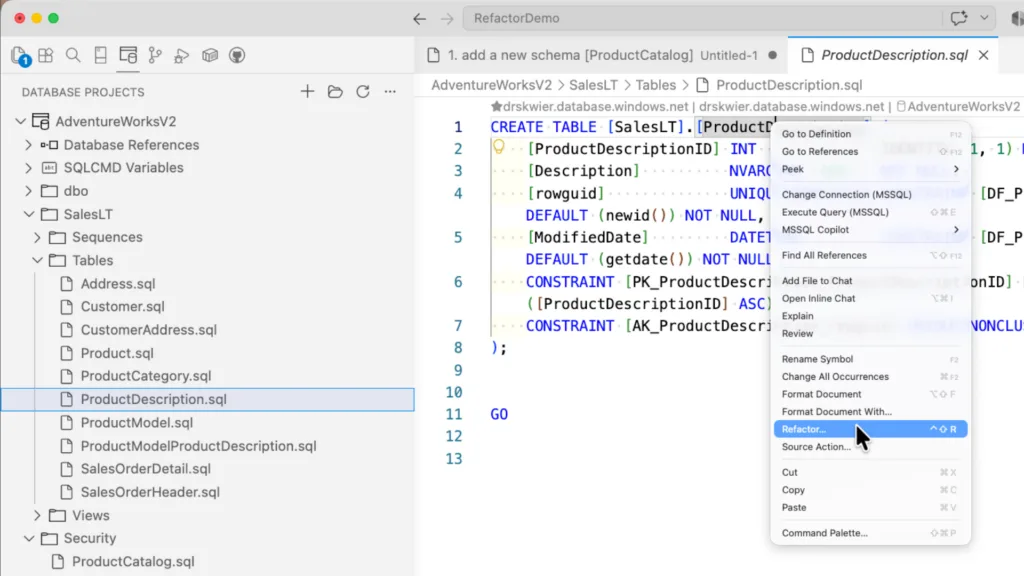
Task: Expand the SQLCMD Variables node
Action: click(28, 168)
